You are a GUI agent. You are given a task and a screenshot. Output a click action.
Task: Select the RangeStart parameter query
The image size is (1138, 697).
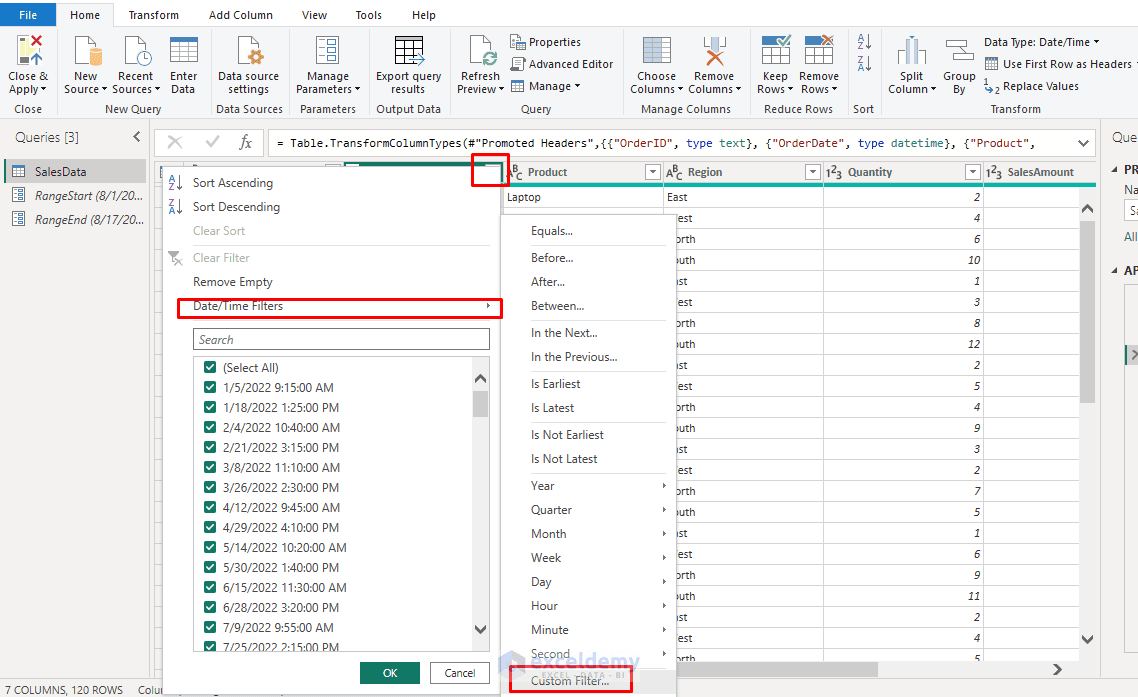(75, 195)
